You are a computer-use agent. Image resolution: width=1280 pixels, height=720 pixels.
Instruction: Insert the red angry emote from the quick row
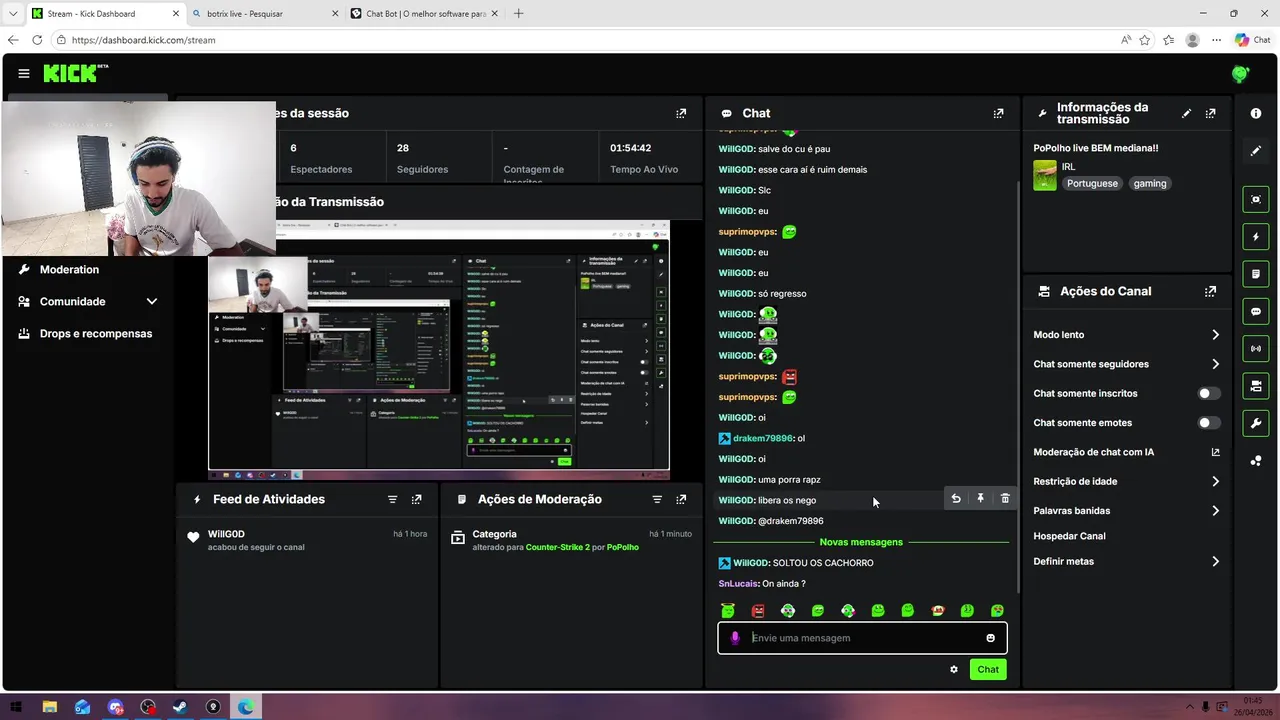point(758,611)
